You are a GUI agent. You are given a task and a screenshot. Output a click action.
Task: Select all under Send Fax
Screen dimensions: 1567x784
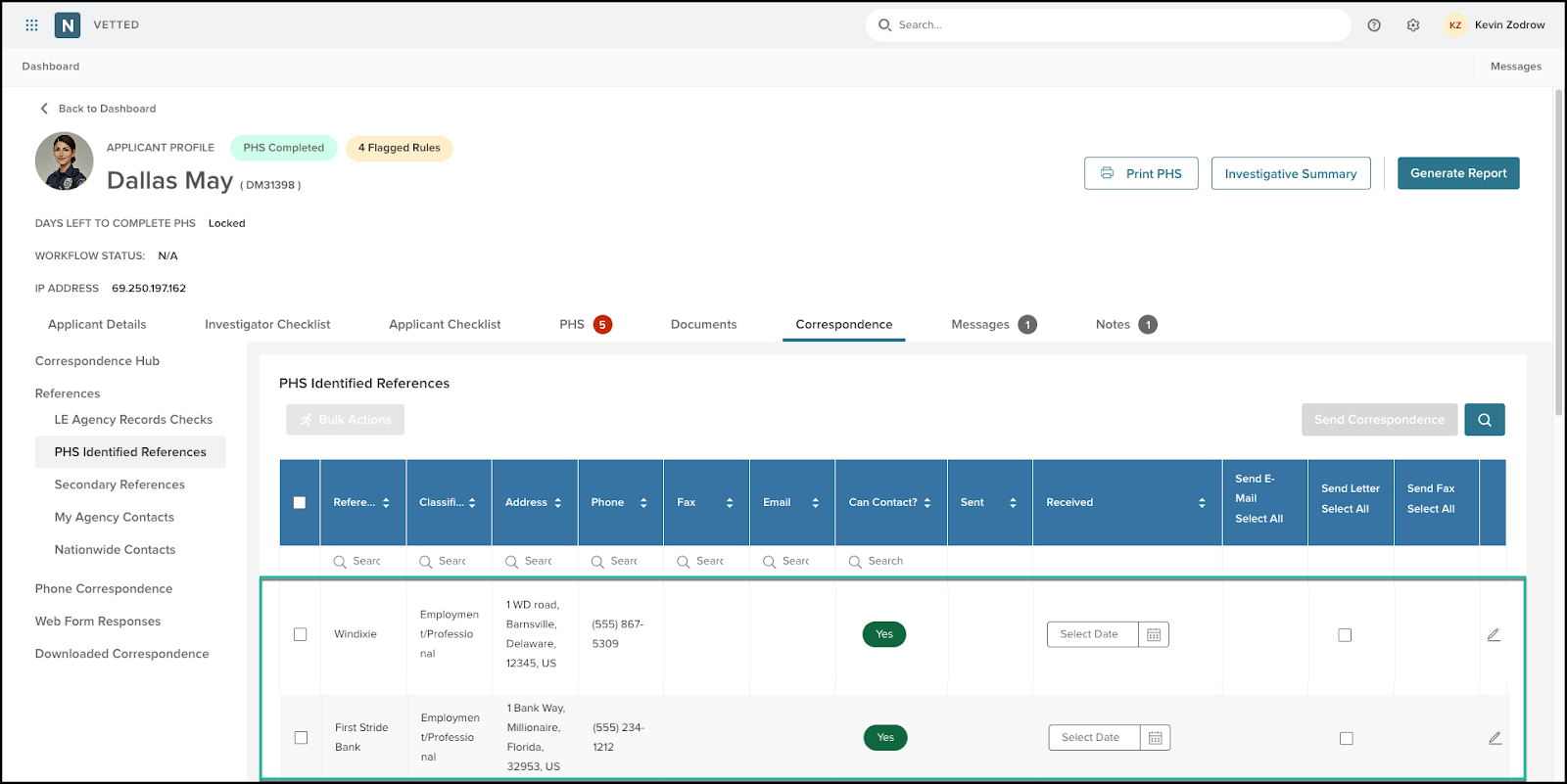(1431, 509)
